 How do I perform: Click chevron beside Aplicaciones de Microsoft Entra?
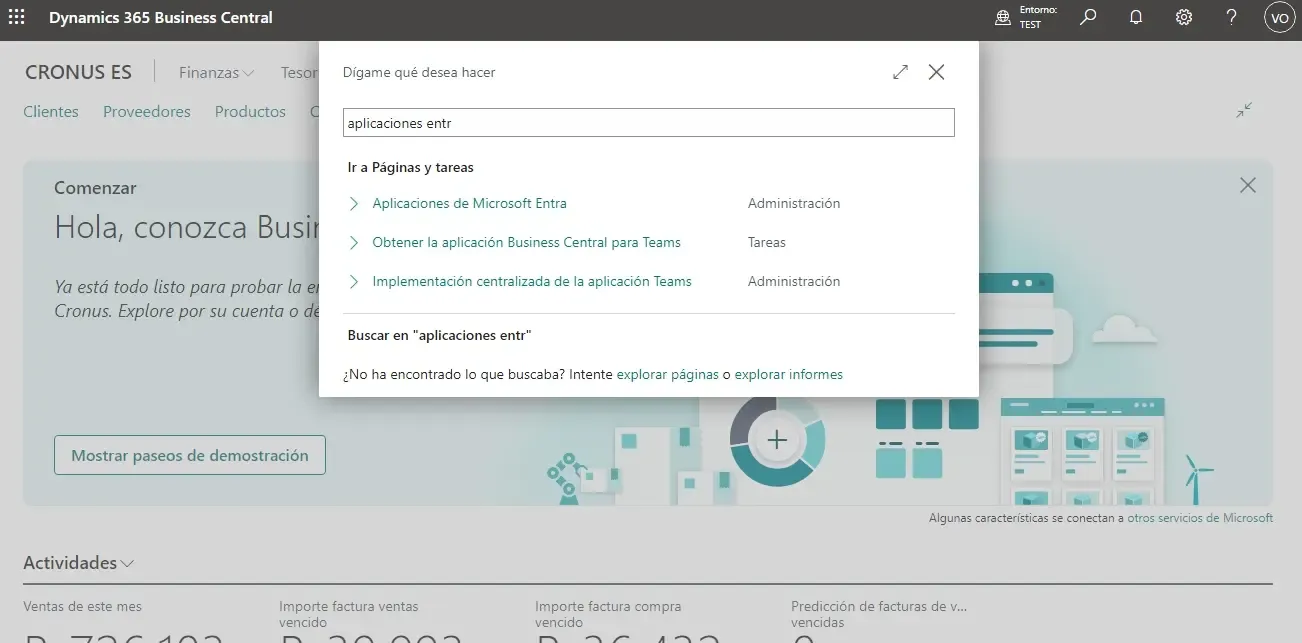353,203
